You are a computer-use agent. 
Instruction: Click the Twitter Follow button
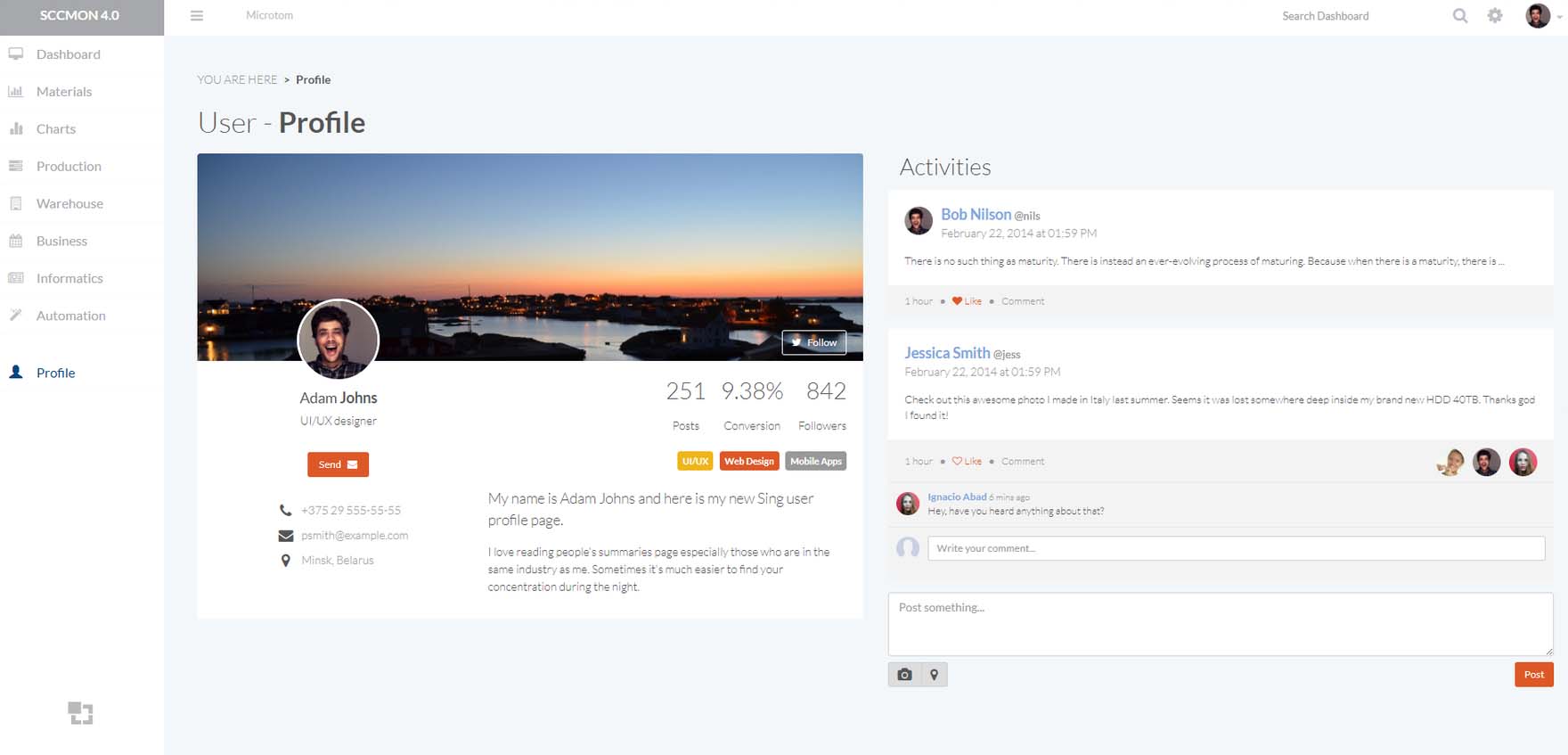pos(814,342)
